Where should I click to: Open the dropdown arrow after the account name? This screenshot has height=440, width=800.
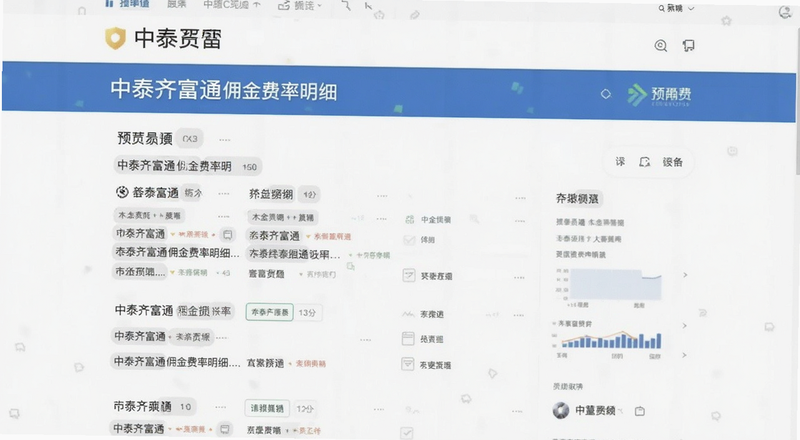[620, 410]
